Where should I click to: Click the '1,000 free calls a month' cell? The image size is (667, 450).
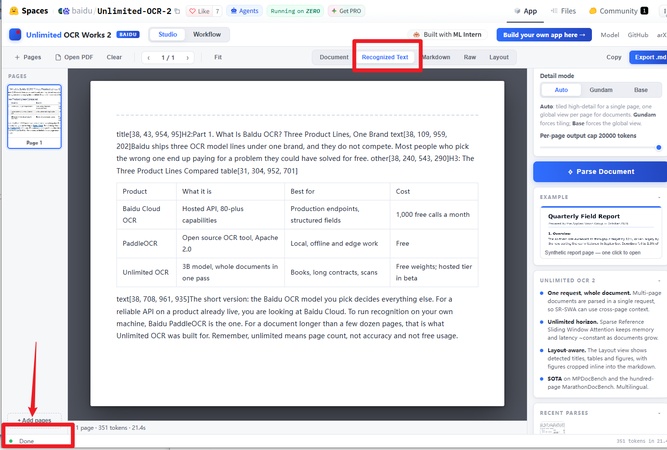(x=434, y=214)
